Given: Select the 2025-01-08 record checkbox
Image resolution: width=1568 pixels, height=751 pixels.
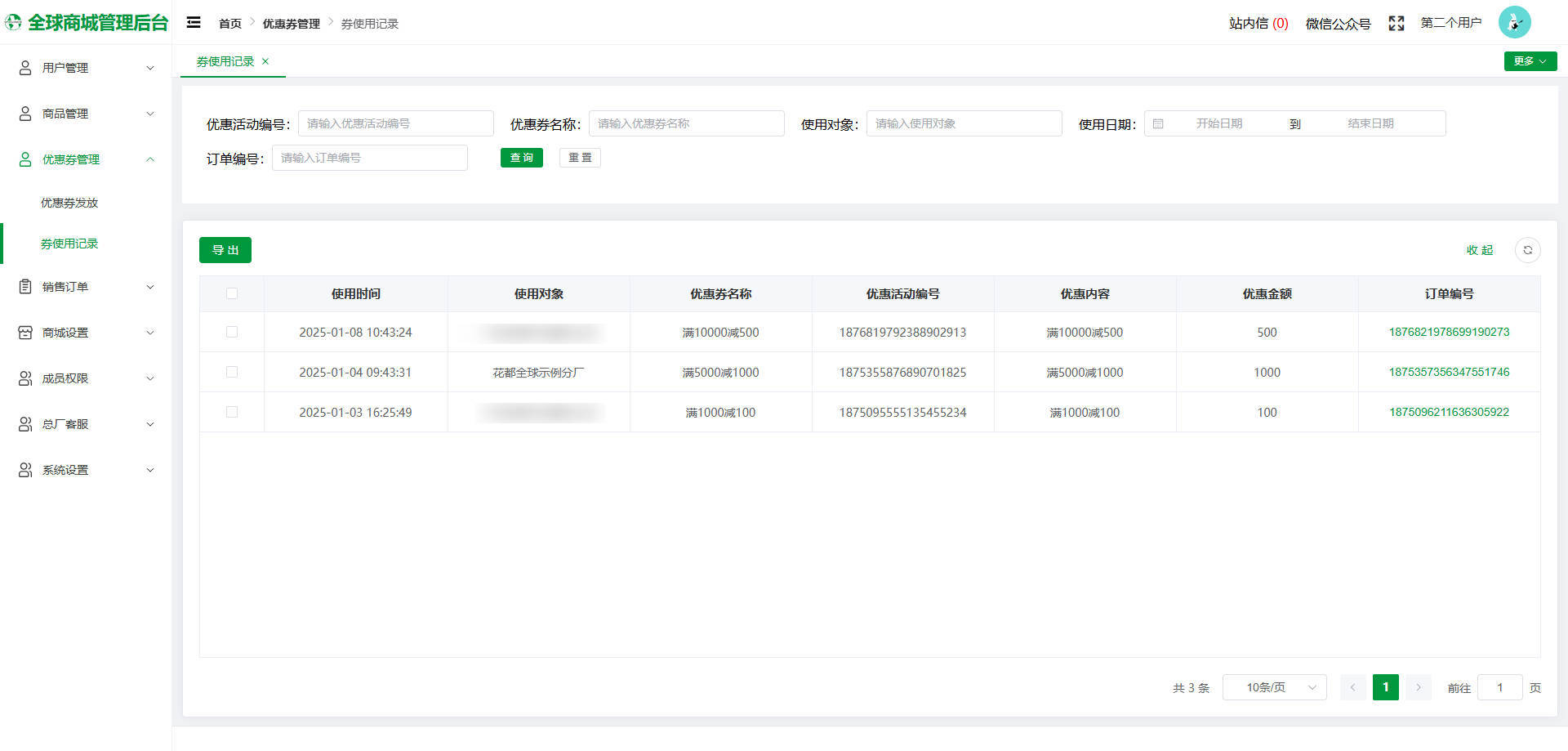Looking at the screenshot, I should 232,332.
